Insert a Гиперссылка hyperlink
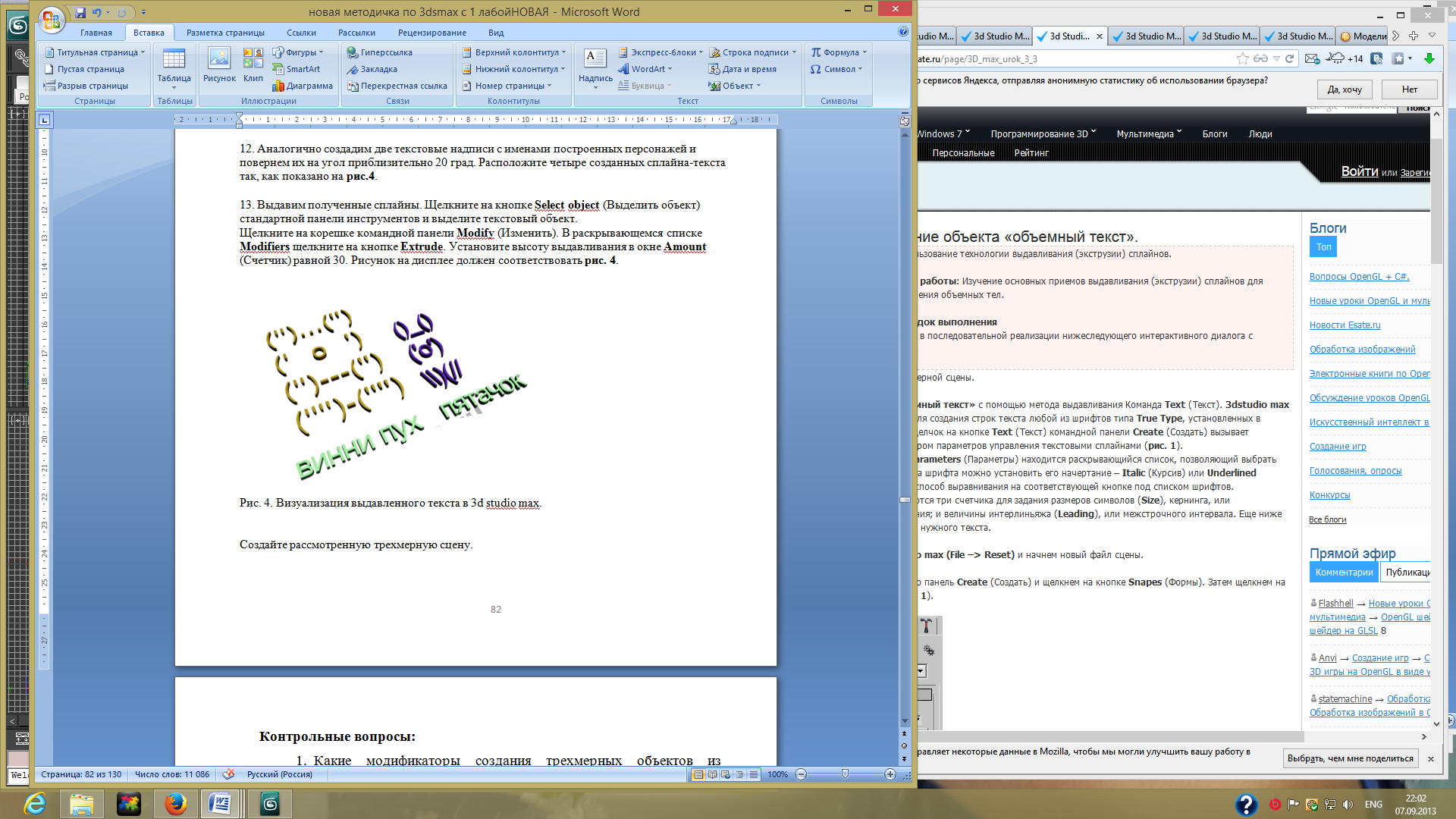 [x=380, y=52]
